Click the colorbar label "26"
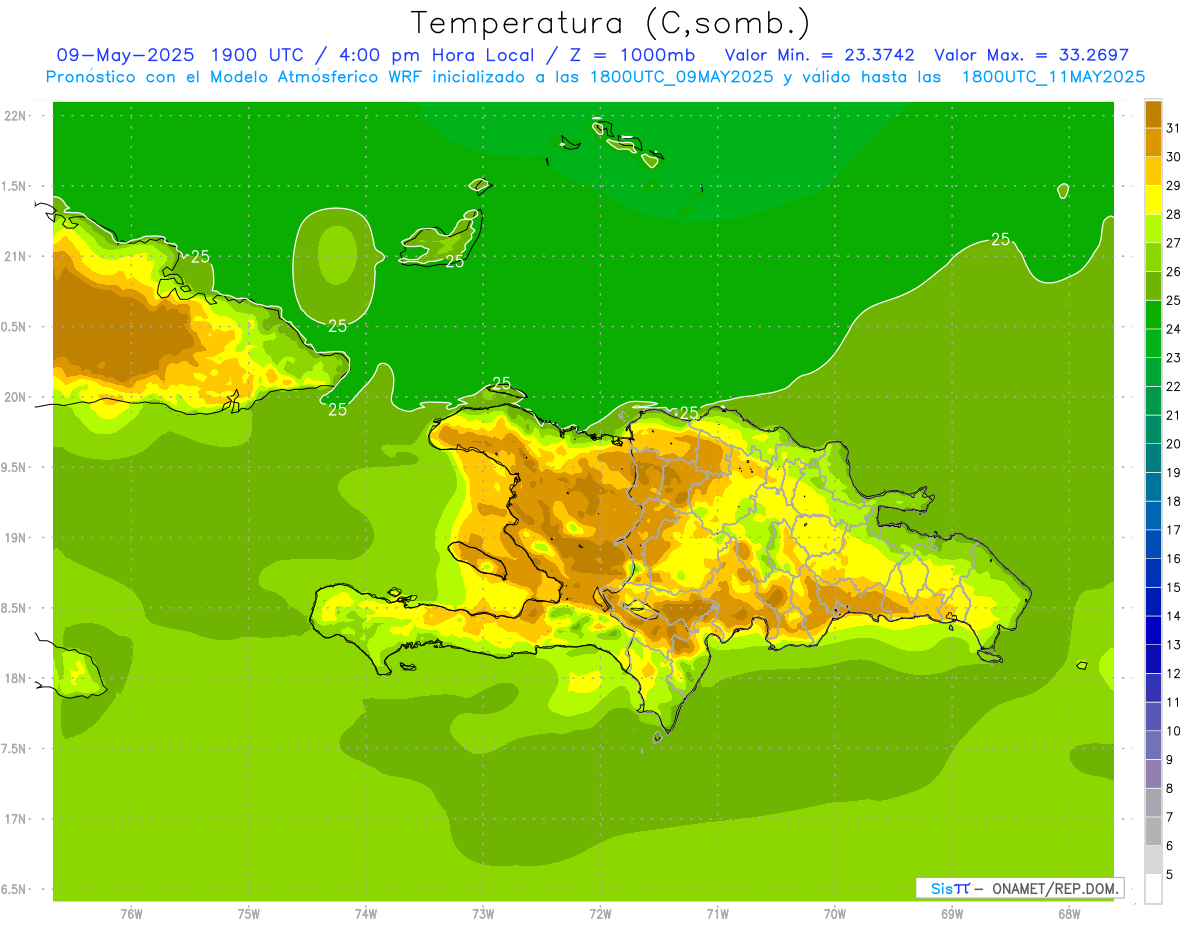Viewport: 1200px width, 927px height. click(1173, 272)
